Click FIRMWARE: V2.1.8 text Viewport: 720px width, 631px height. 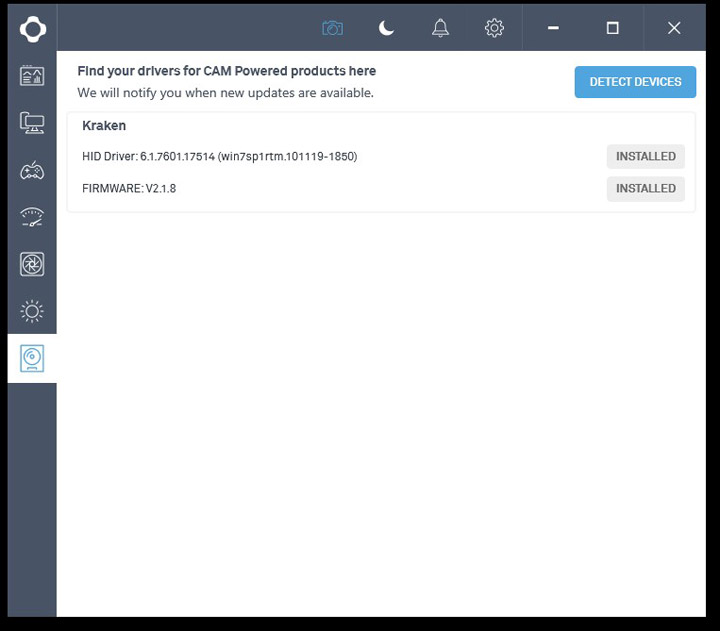[x=129, y=188]
